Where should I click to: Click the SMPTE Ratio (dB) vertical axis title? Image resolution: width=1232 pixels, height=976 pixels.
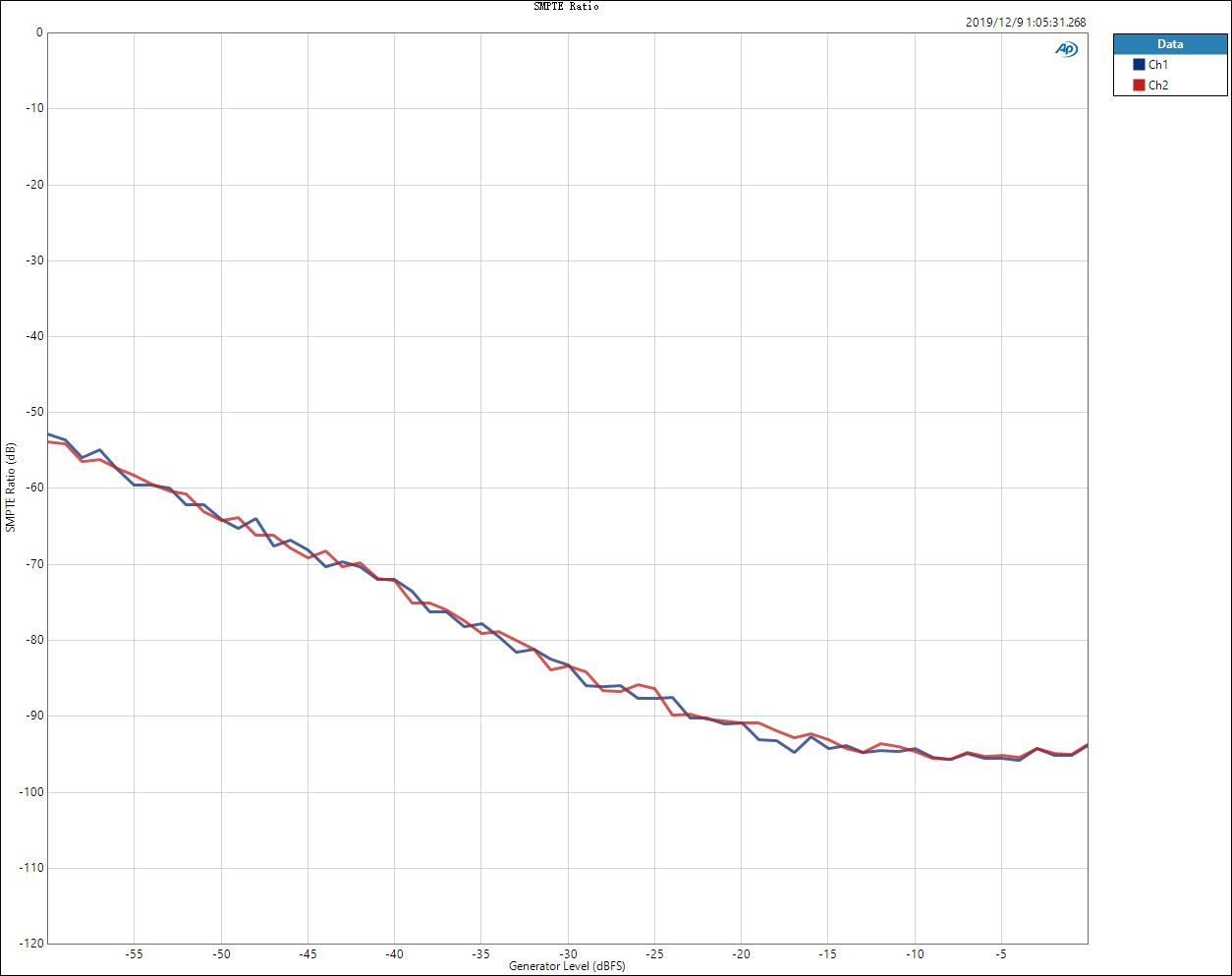pyautogui.click(x=11, y=488)
